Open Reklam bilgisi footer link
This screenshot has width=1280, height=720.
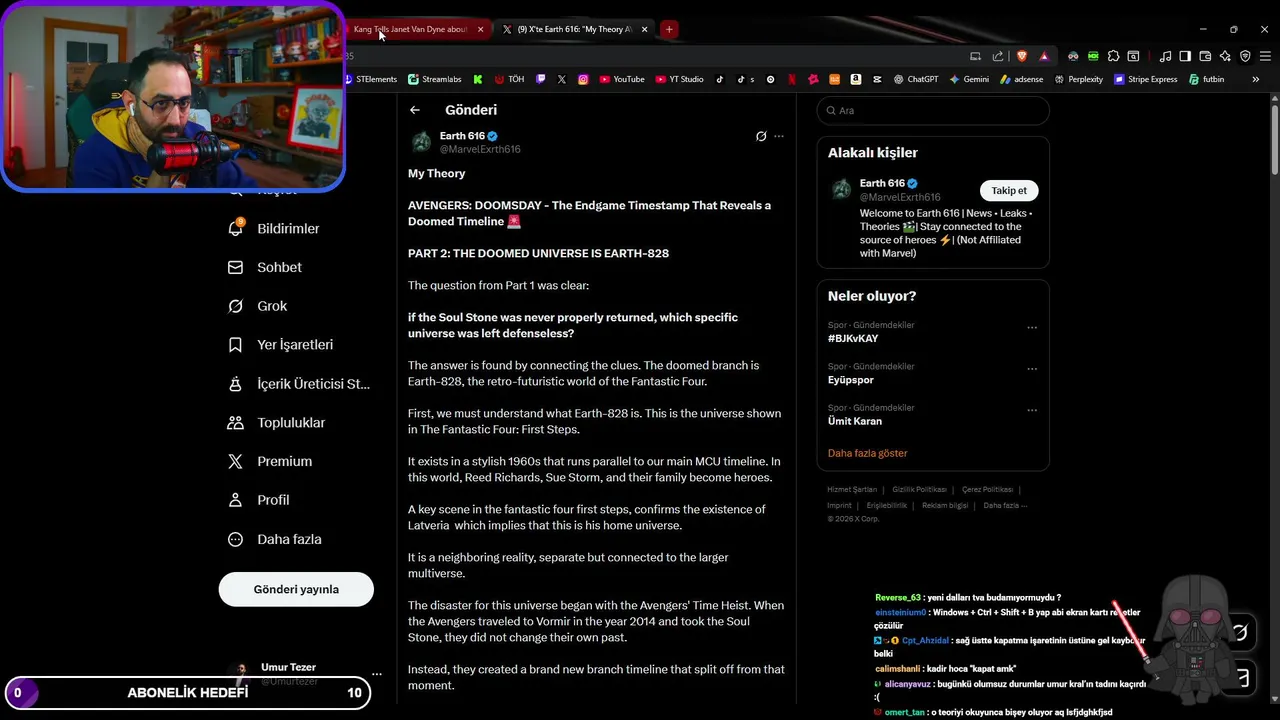point(945,505)
